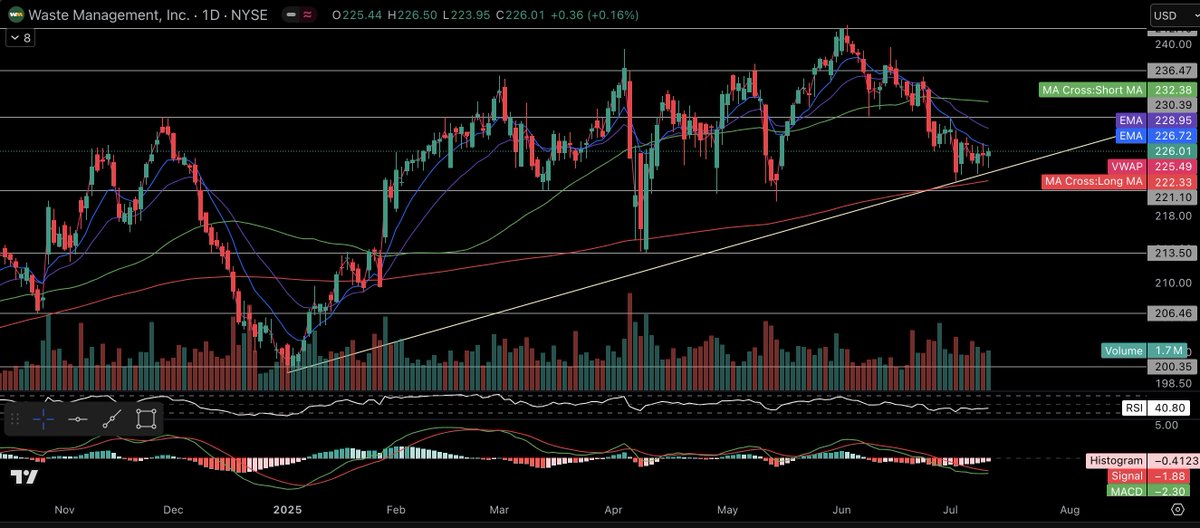
Task: Click the grey market status pill icon
Action: (x=290, y=16)
